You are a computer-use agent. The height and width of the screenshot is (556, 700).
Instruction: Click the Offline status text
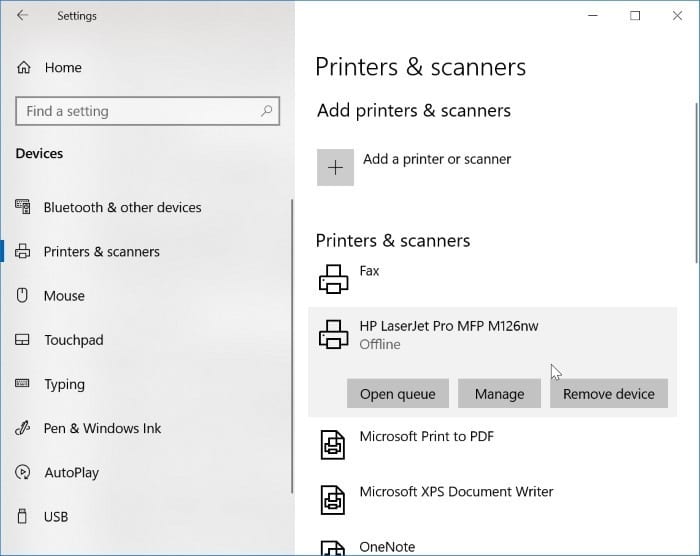(380, 344)
